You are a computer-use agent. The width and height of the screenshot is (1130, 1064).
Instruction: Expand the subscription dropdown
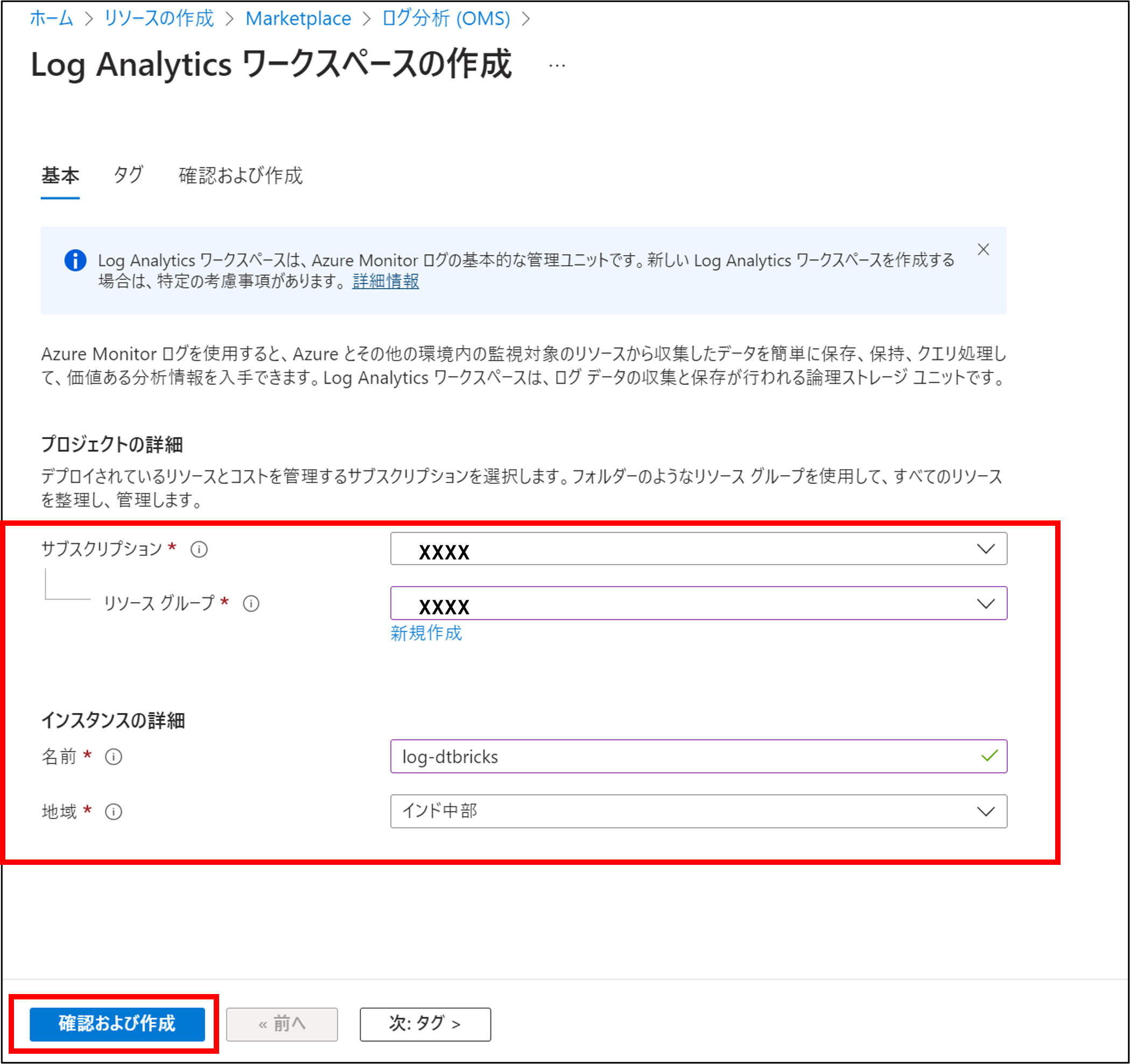698,549
